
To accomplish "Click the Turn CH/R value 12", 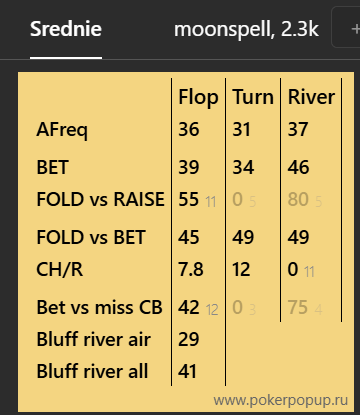I will point(241,269).
